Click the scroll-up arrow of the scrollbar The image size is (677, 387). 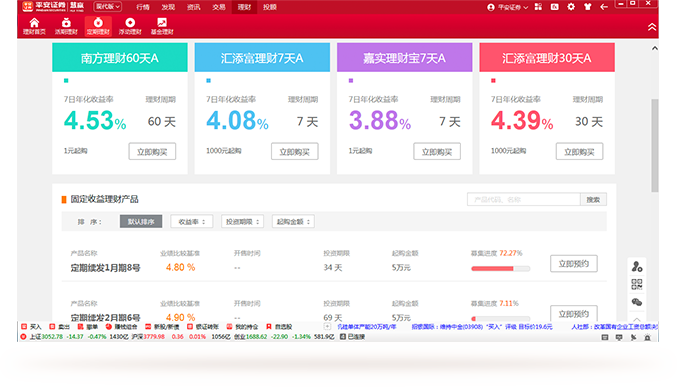coord(655,48)
